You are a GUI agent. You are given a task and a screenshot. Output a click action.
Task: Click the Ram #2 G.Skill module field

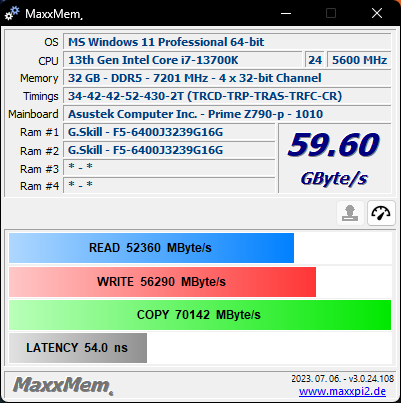point(169,150)
